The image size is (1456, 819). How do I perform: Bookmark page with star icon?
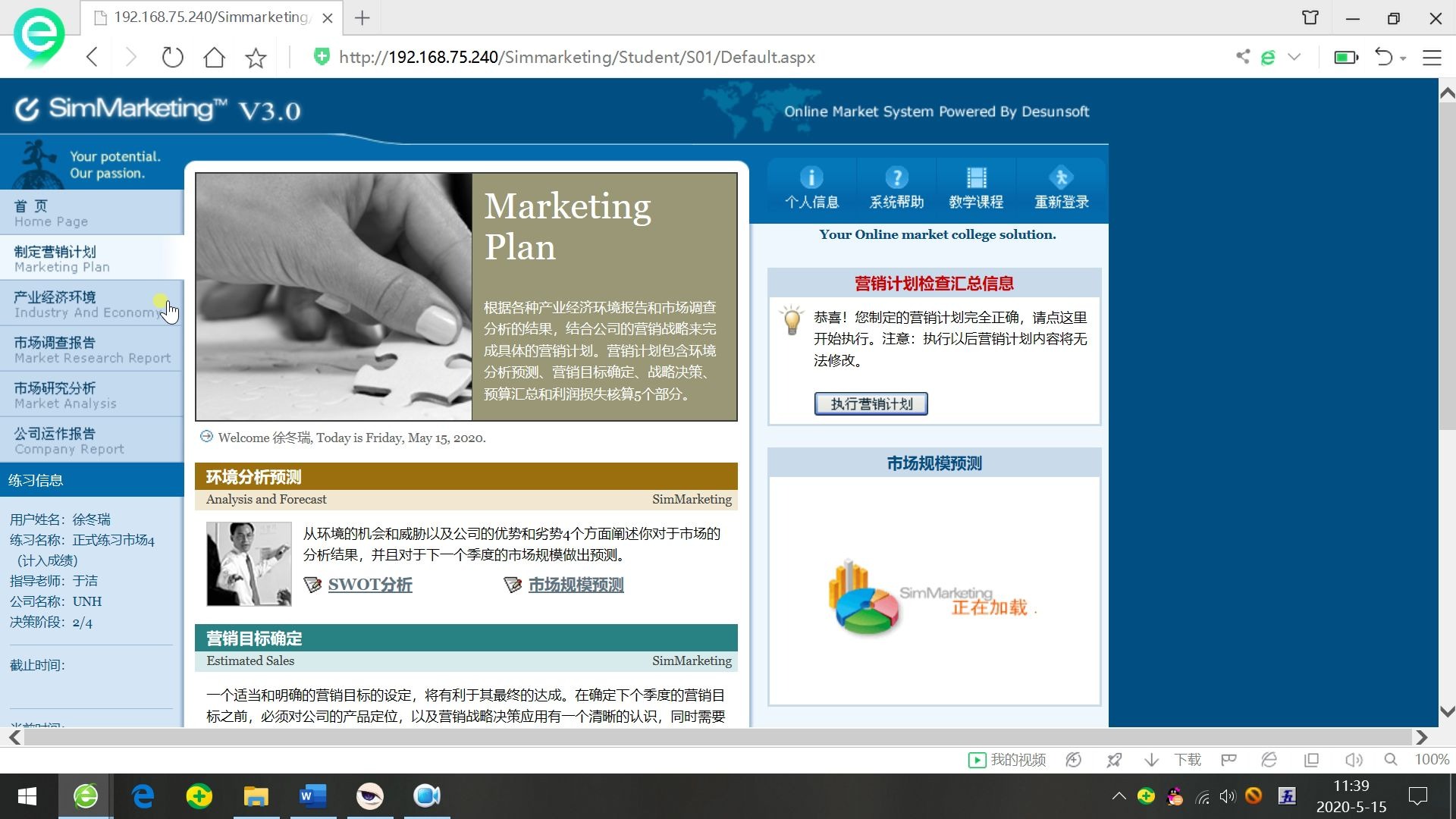click(x=256, y=58)
